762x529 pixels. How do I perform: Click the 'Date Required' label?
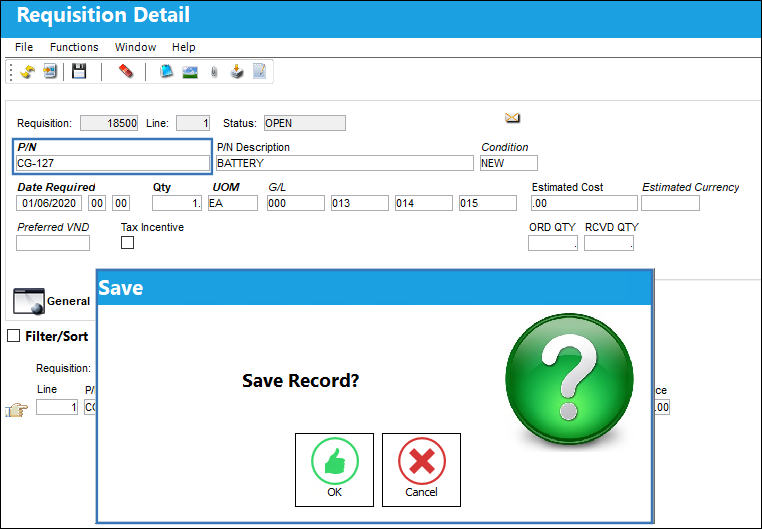pos(56,187)
